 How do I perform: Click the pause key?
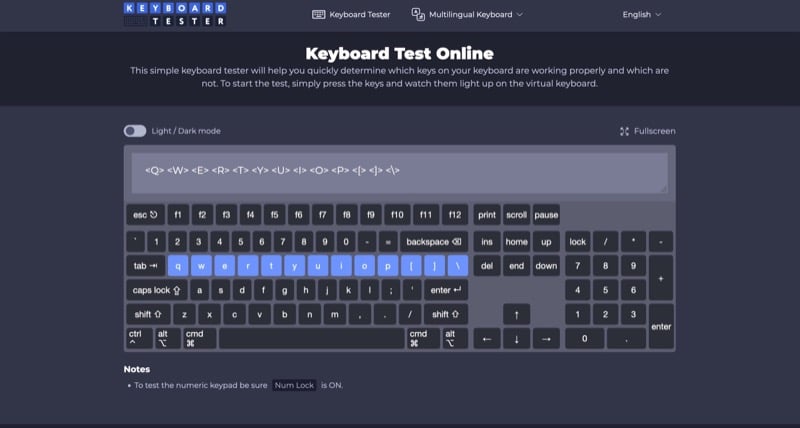tap(546, 215)
